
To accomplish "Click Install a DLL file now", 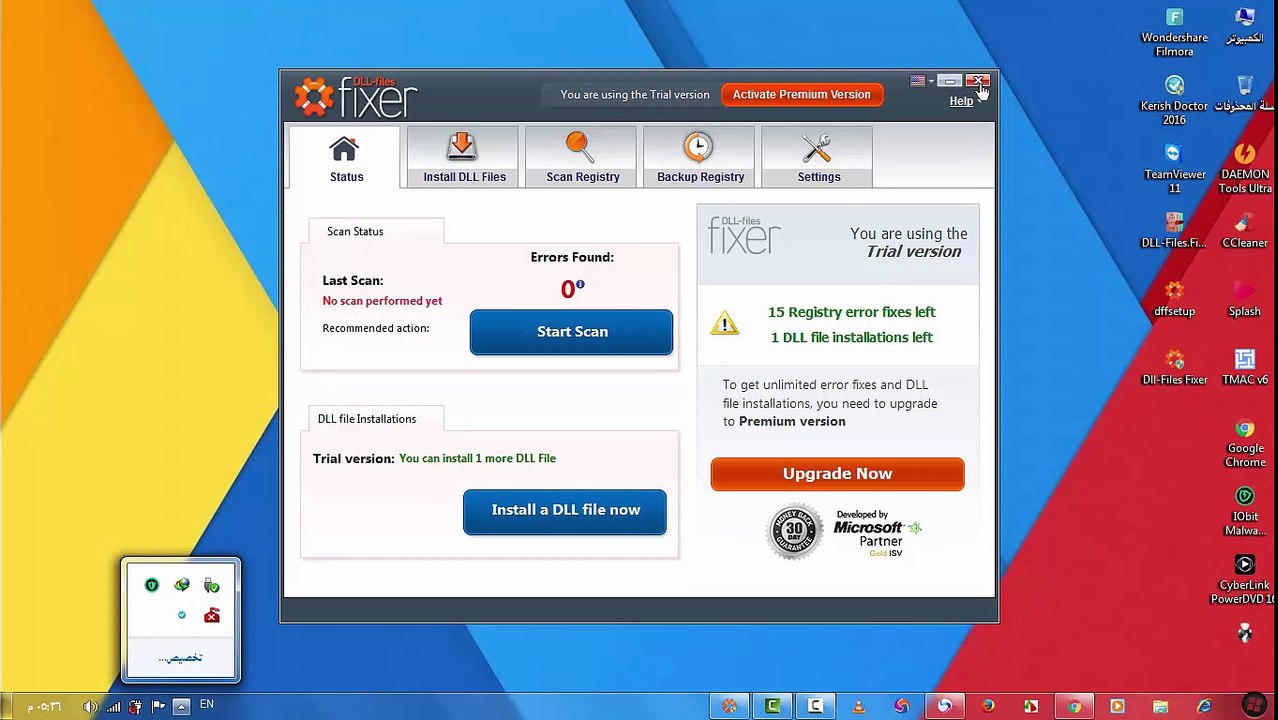I will click(565, 511).
